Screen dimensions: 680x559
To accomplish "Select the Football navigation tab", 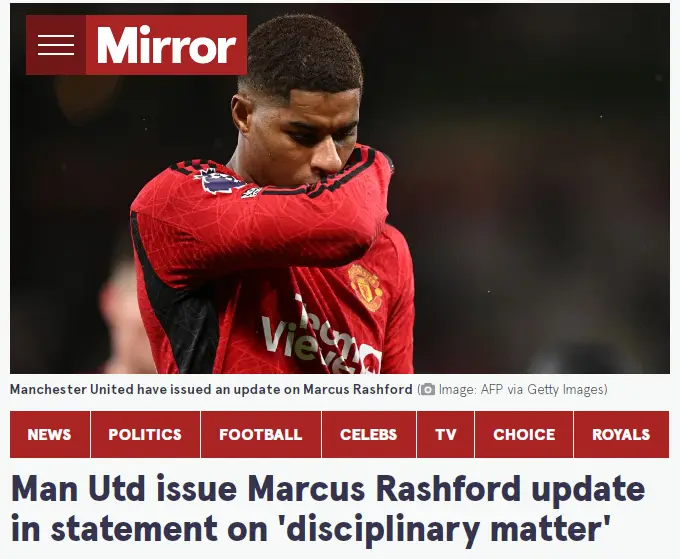I will [261, 434].
